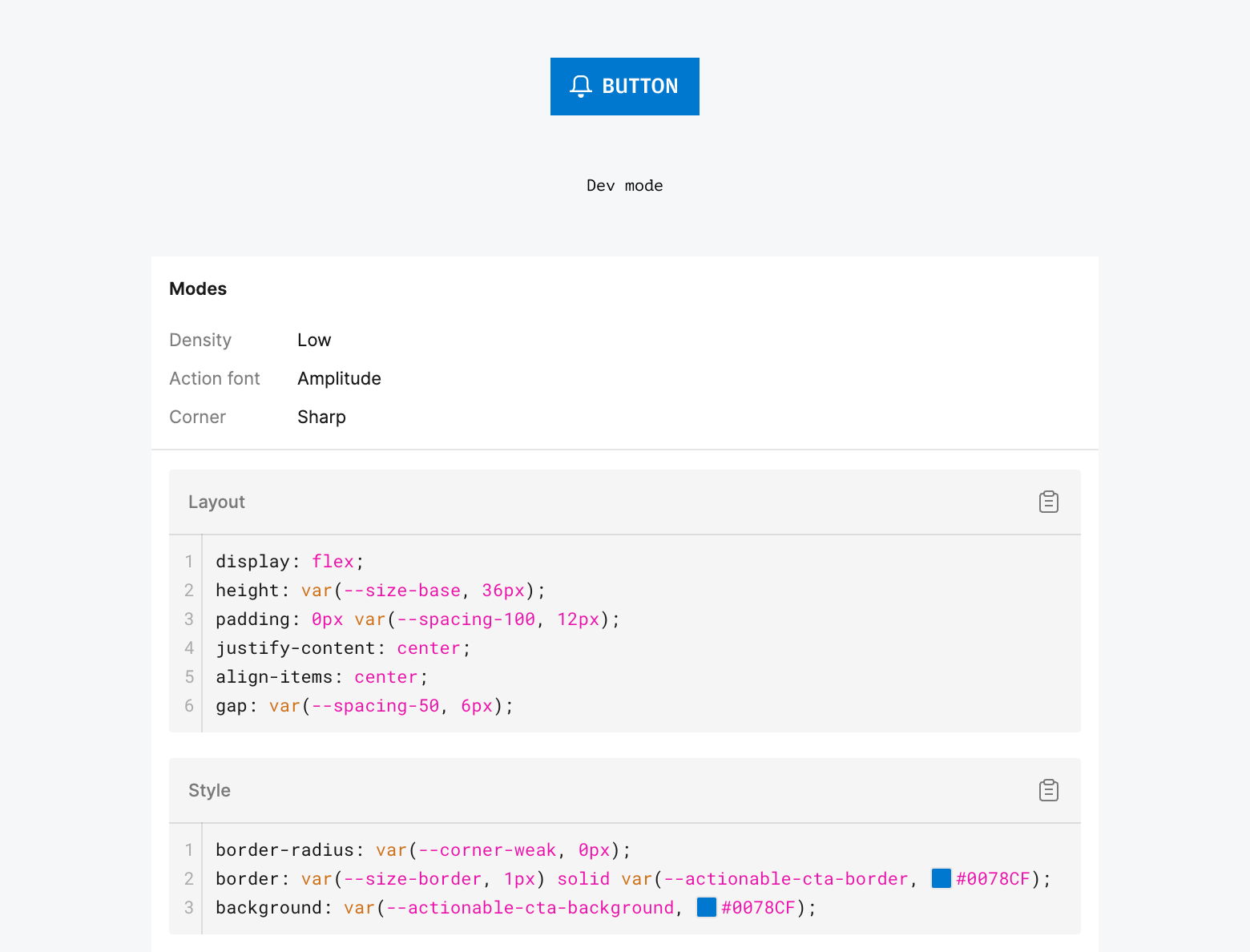Change Density mode from Low
Image resolution: width=1250 pixels, height=952 pixels.
pyautogui.click(x=313, y=340)
